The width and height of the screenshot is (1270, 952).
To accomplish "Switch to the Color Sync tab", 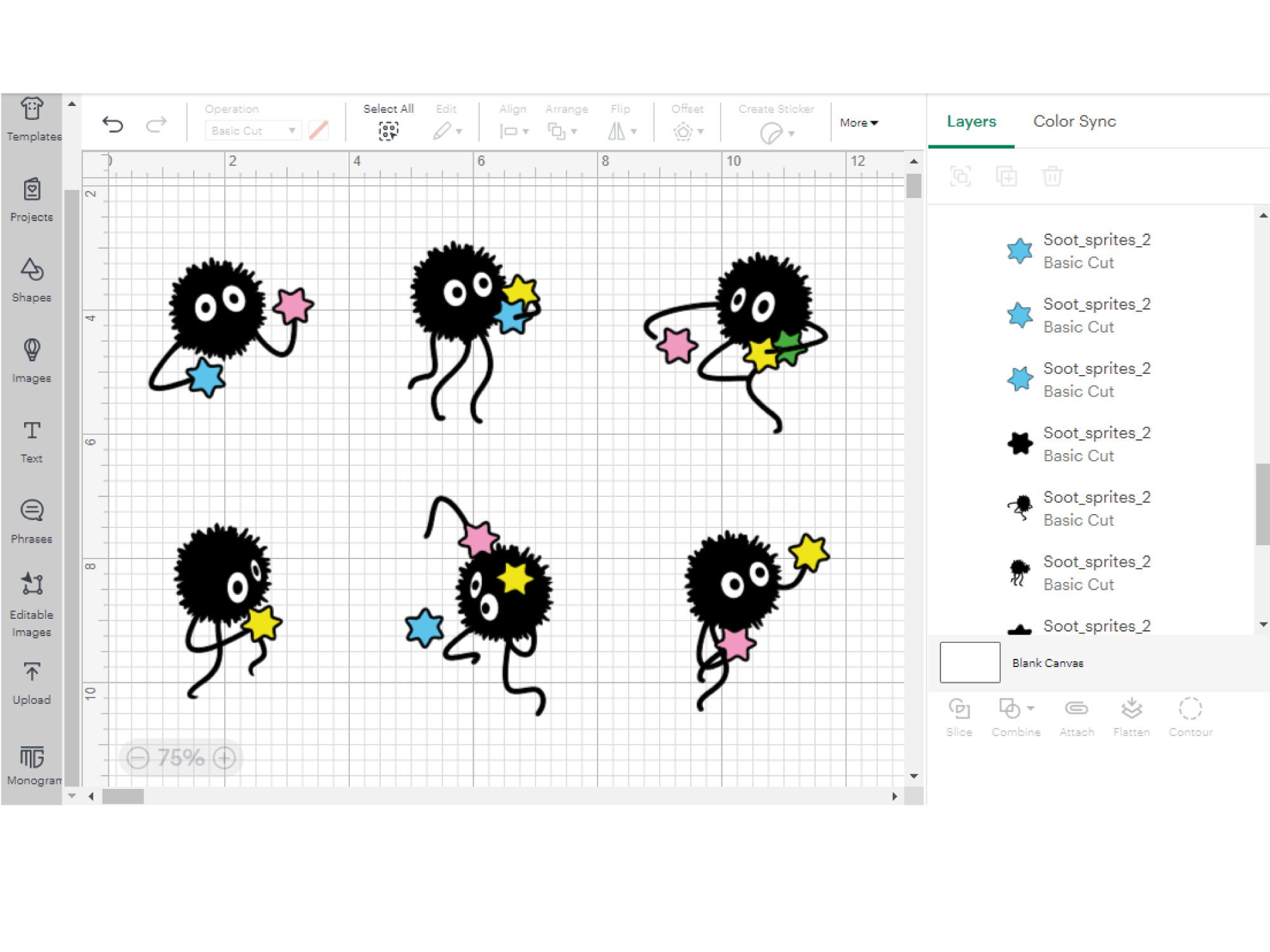I will tap(1074, 121).
